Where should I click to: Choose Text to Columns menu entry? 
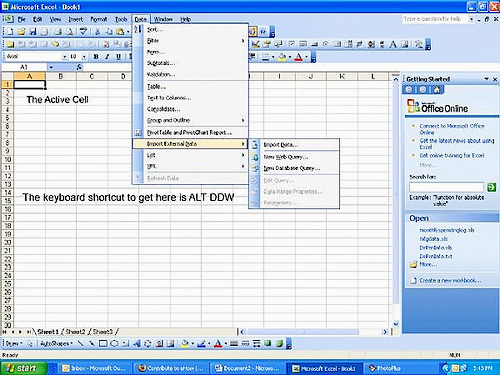pyautogui.click(x=191, y=98)
